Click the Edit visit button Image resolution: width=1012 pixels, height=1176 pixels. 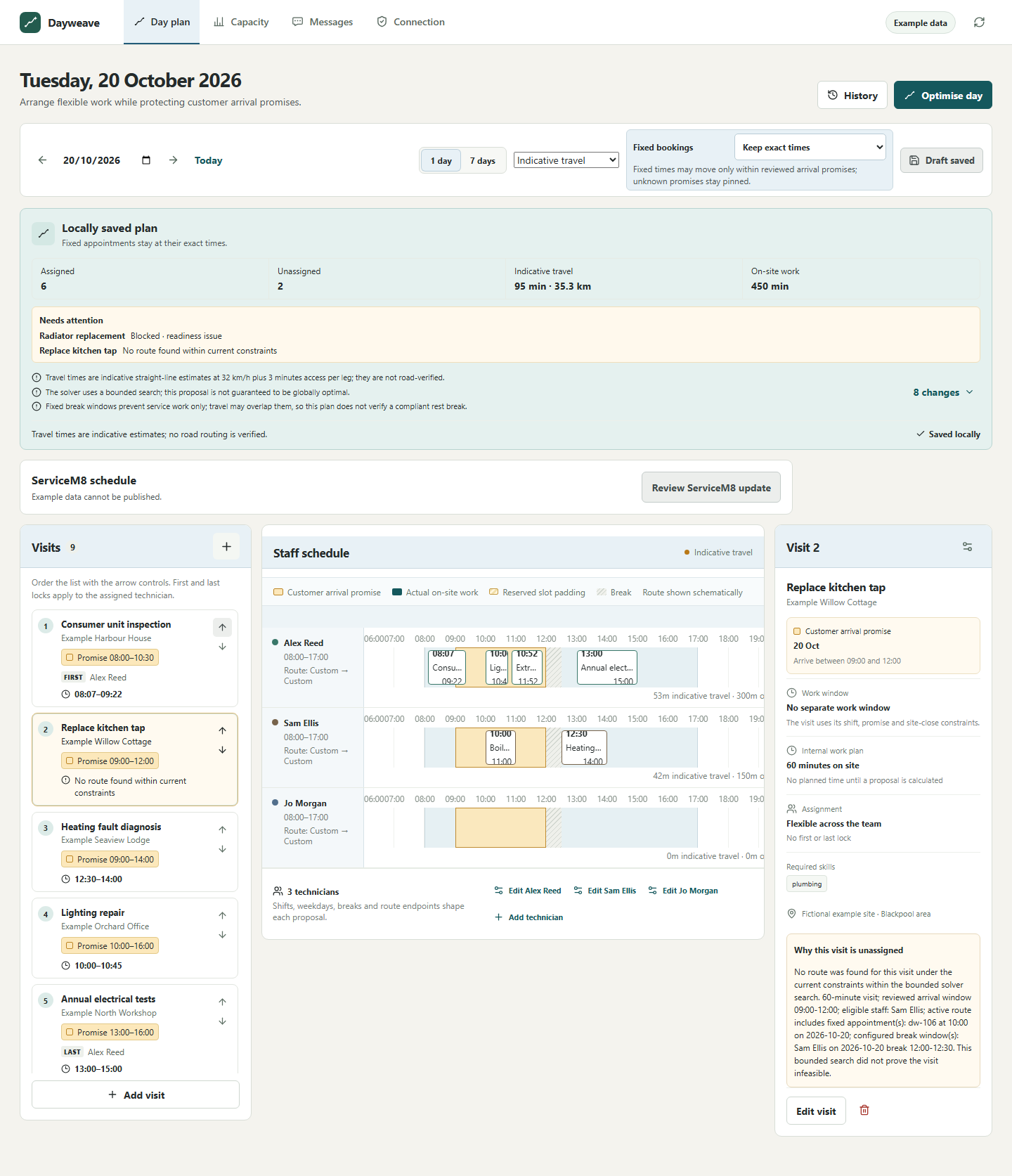tap(816, 1111)
